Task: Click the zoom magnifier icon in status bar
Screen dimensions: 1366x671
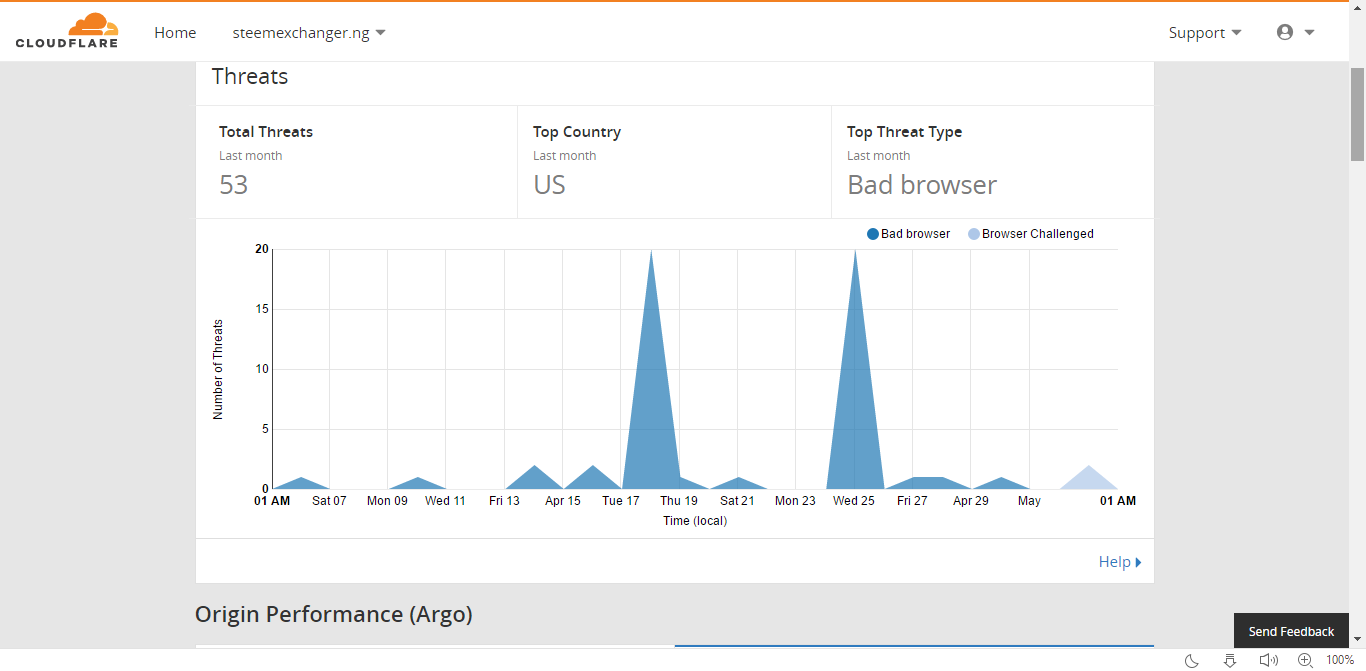Action: (1305, 660)
